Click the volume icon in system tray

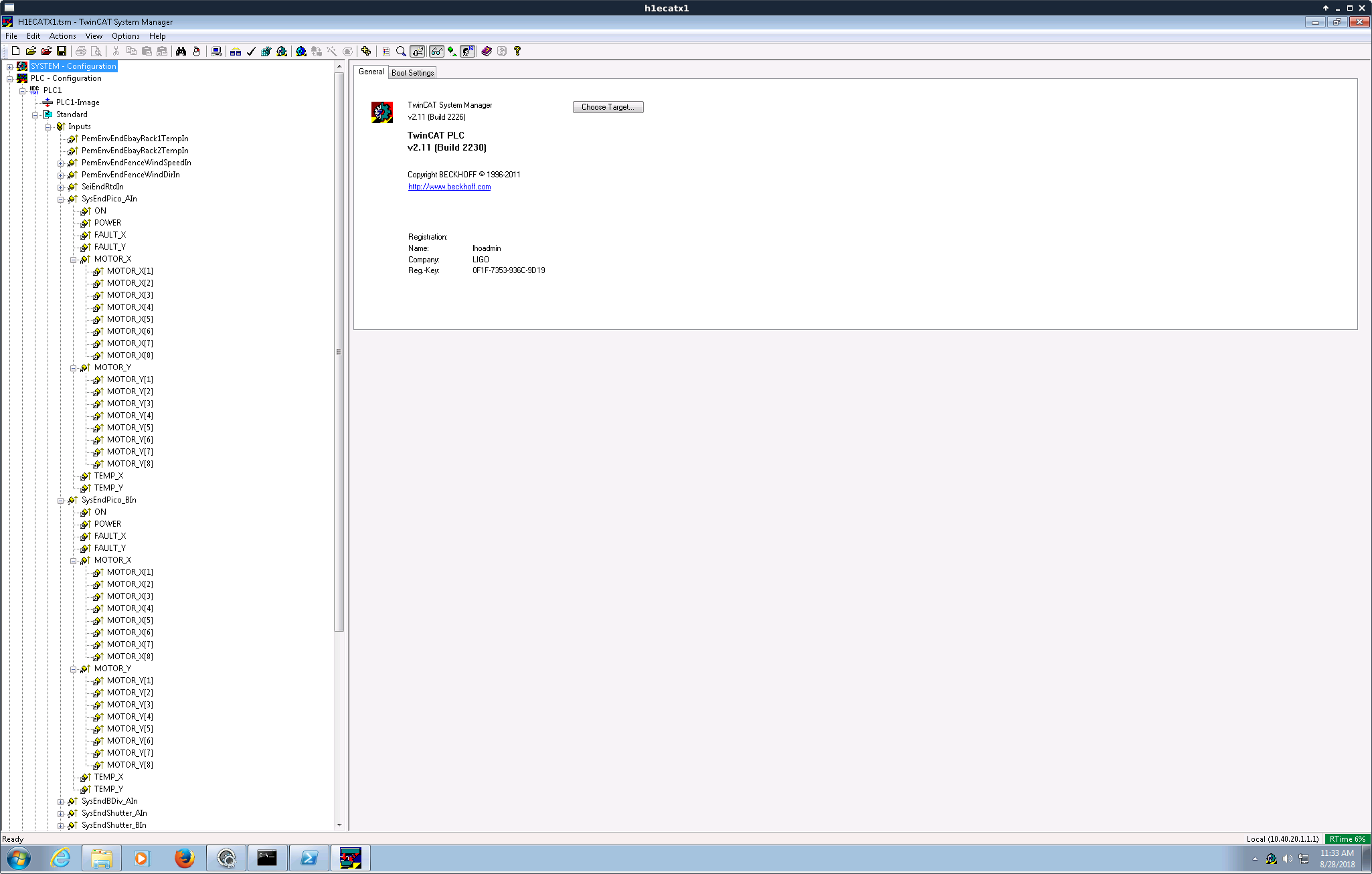point(1287,859)
